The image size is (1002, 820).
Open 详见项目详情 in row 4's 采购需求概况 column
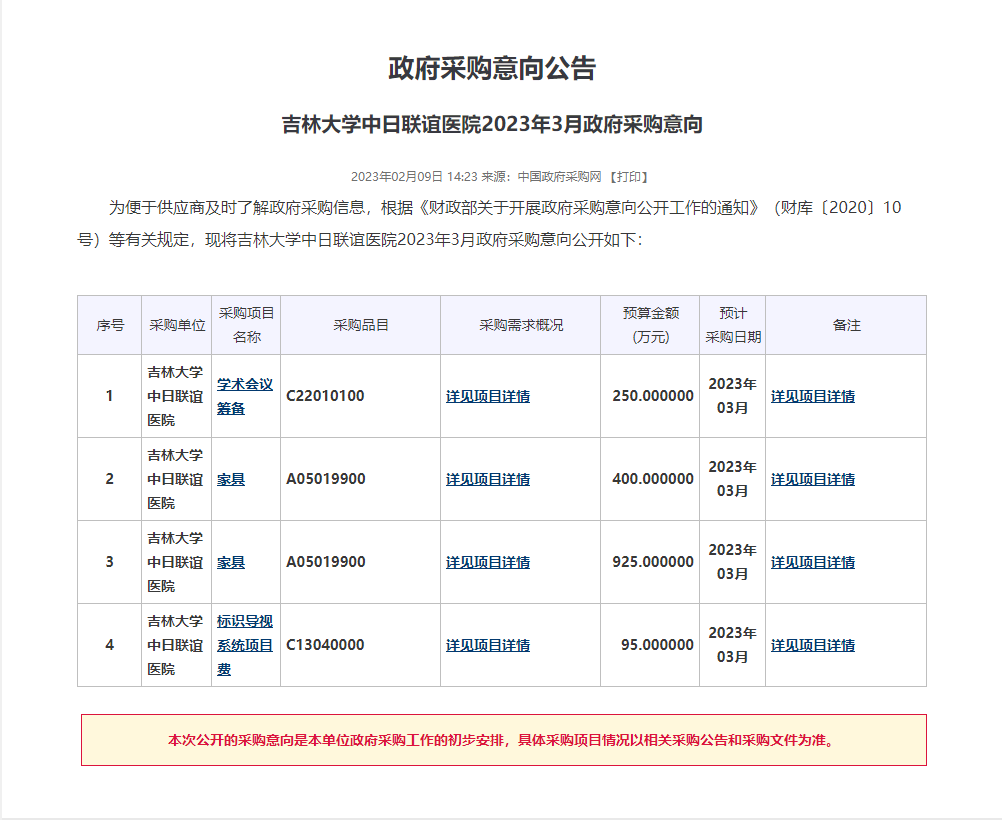point(488,646)
